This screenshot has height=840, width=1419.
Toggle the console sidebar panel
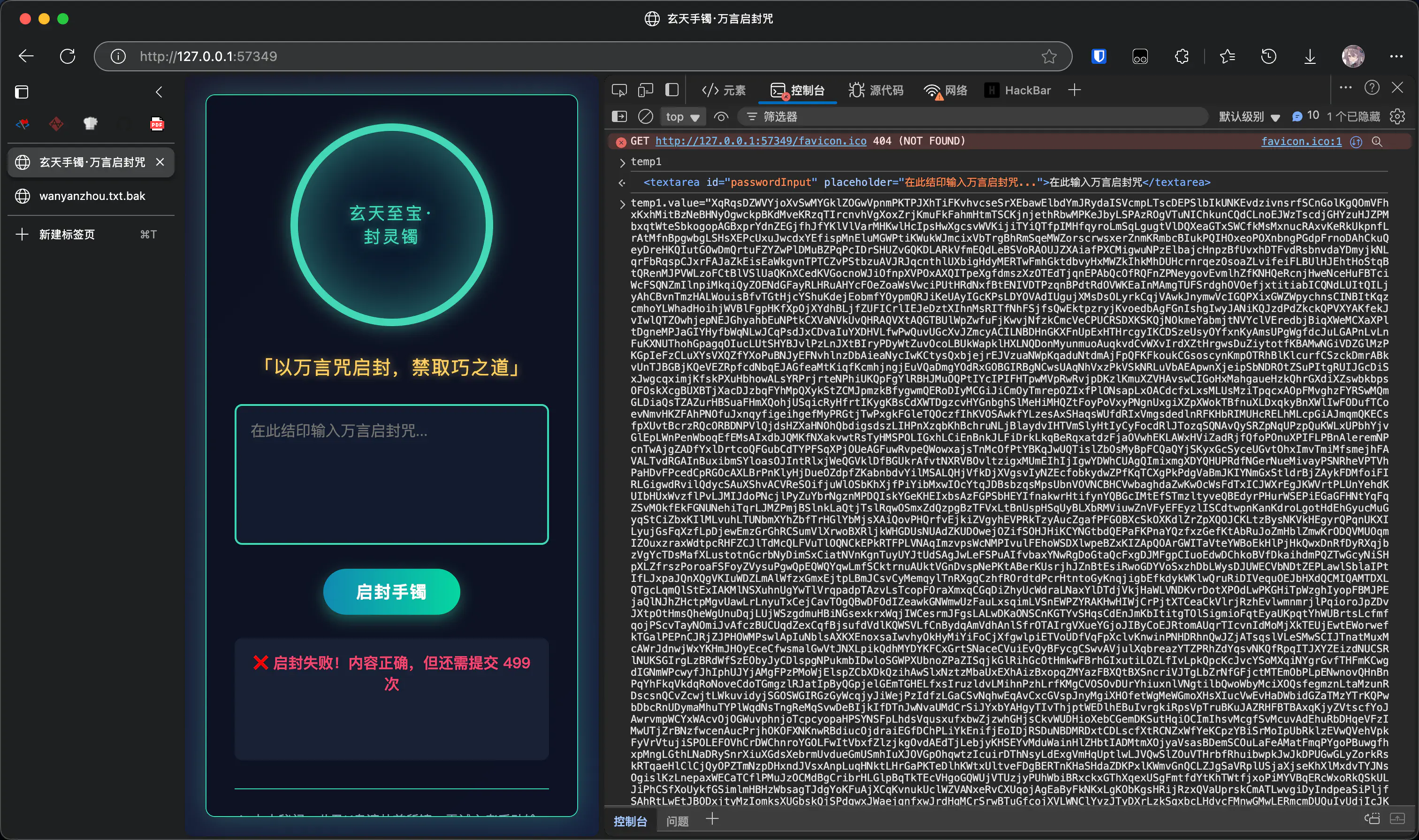(619, 116)
